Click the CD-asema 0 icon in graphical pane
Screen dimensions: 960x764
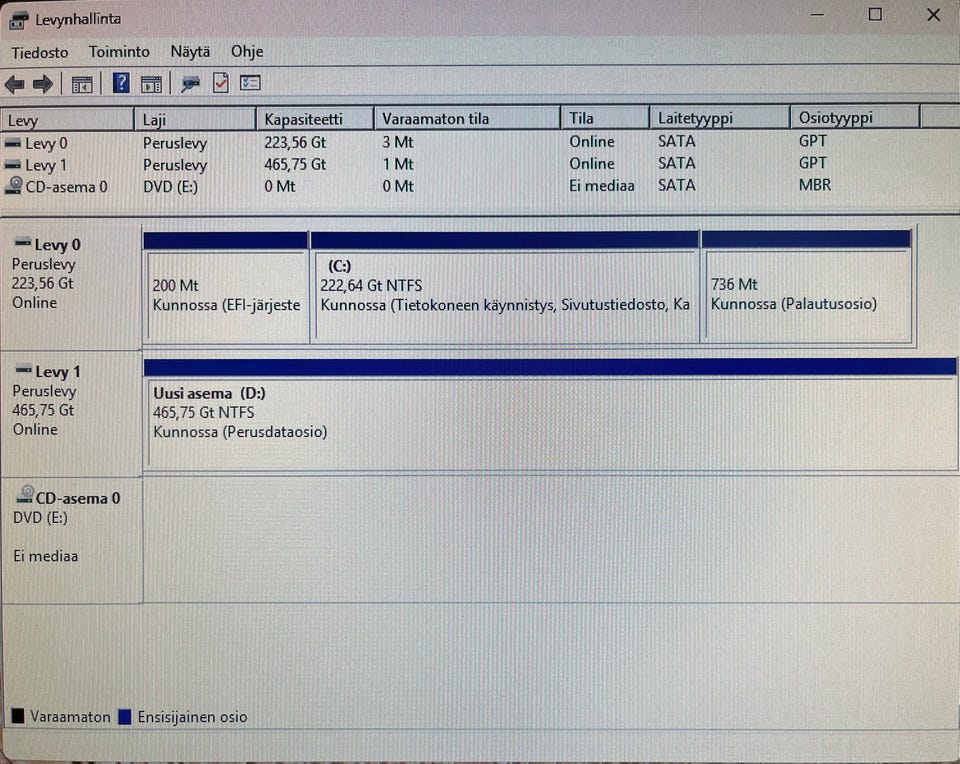click(24, 495)
